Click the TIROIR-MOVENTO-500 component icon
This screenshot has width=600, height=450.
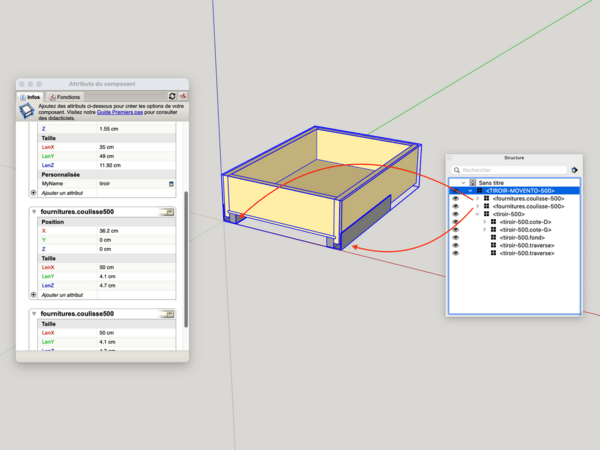tap(479, 191)
